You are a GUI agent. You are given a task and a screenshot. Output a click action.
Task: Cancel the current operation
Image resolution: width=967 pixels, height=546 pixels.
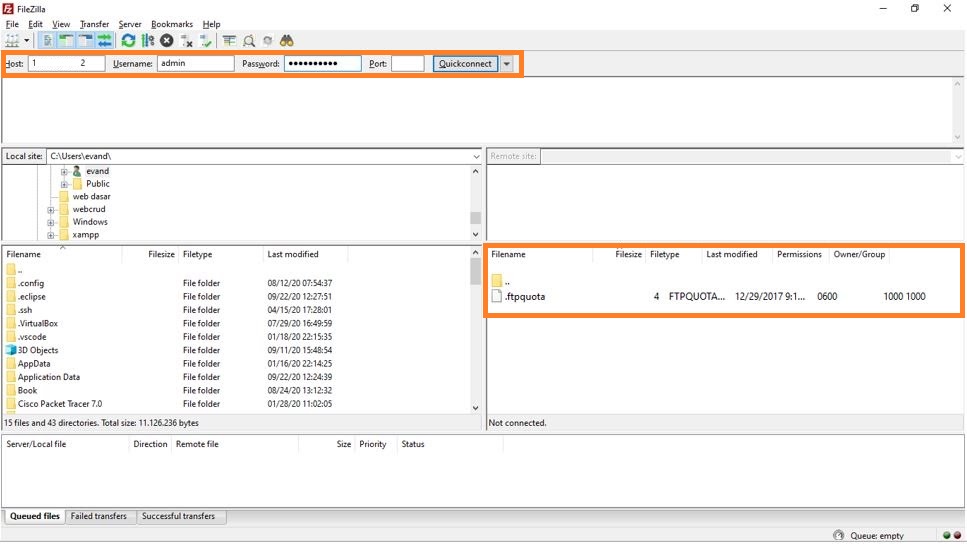(x=167, y=41)
